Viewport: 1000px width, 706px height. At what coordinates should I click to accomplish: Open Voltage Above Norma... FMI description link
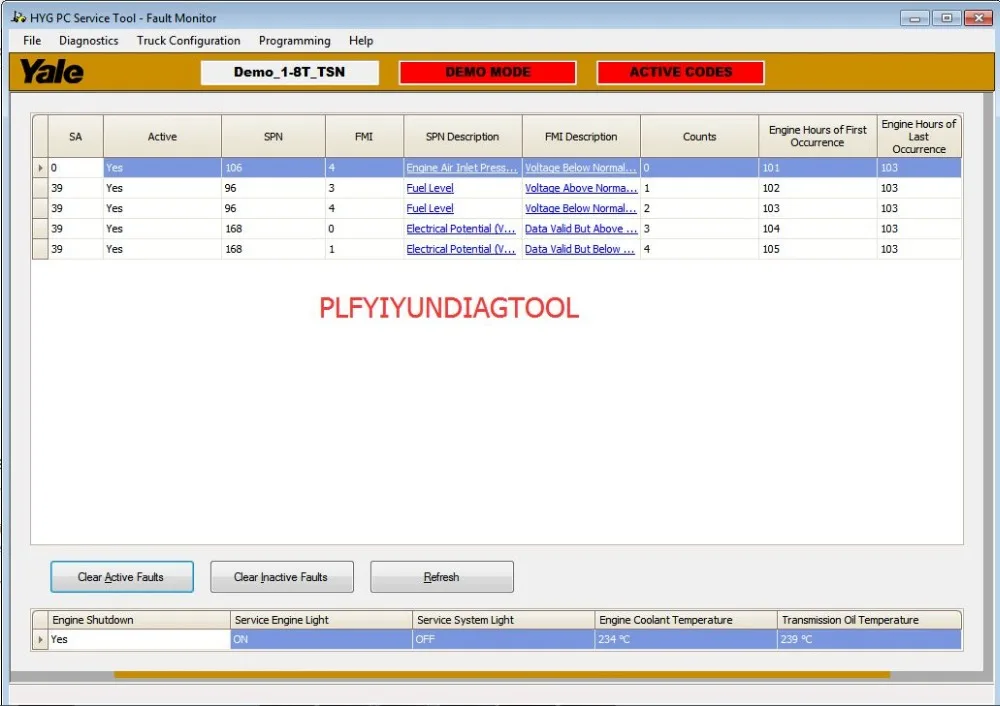click(x=580, y=188)
